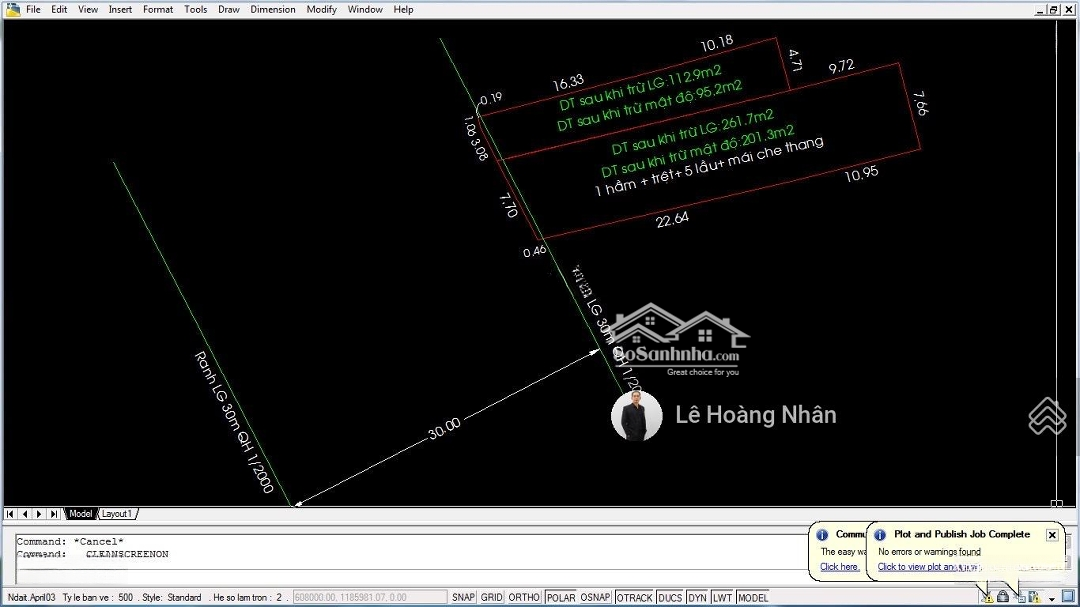Viewport: 1080px width, 607px height.
Task: Click the previous layout tab arrow
Action: 24,514
